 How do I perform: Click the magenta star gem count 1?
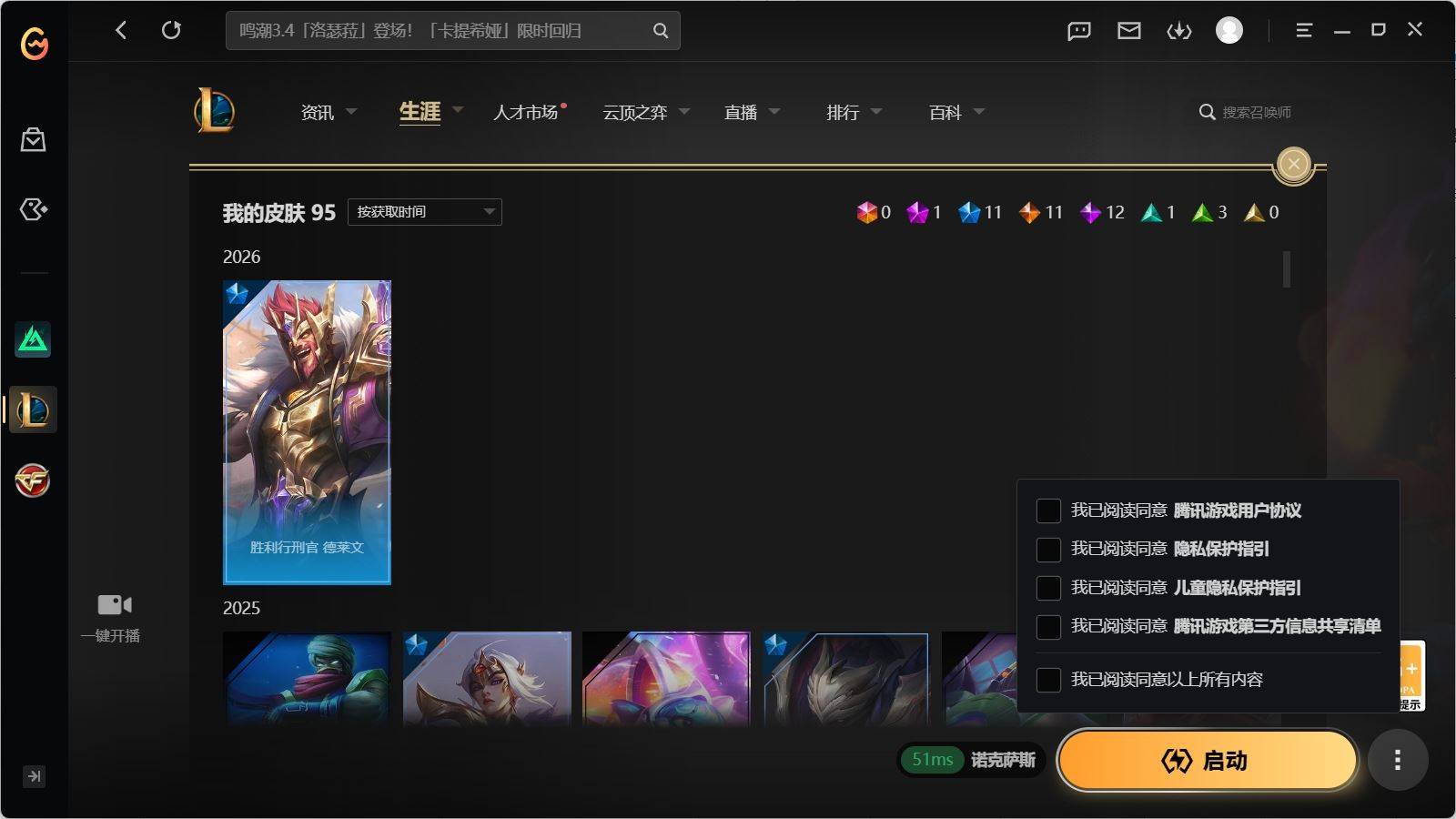click(924, 212)
